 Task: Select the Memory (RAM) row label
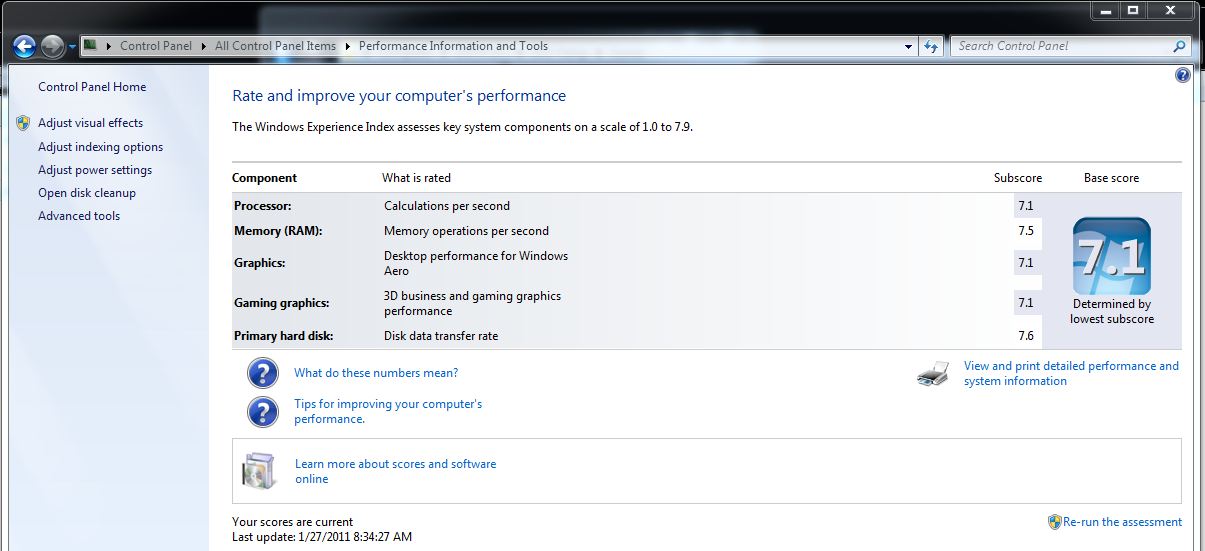[x=278, y=231]
